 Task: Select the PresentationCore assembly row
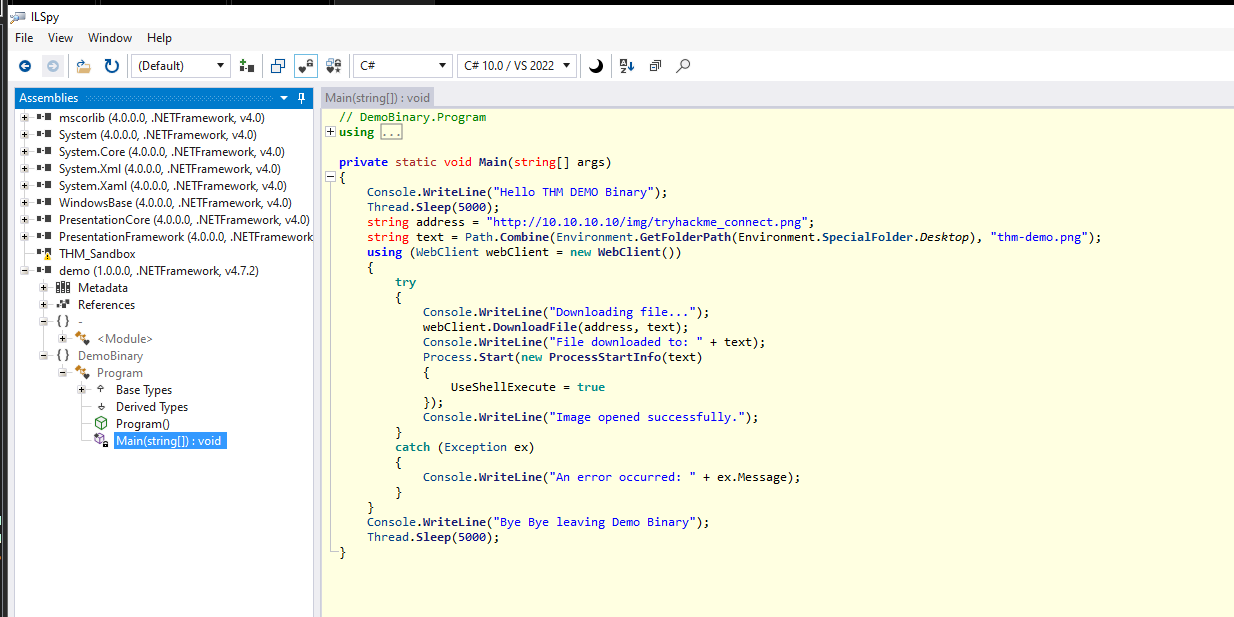(x=184, y=220)
